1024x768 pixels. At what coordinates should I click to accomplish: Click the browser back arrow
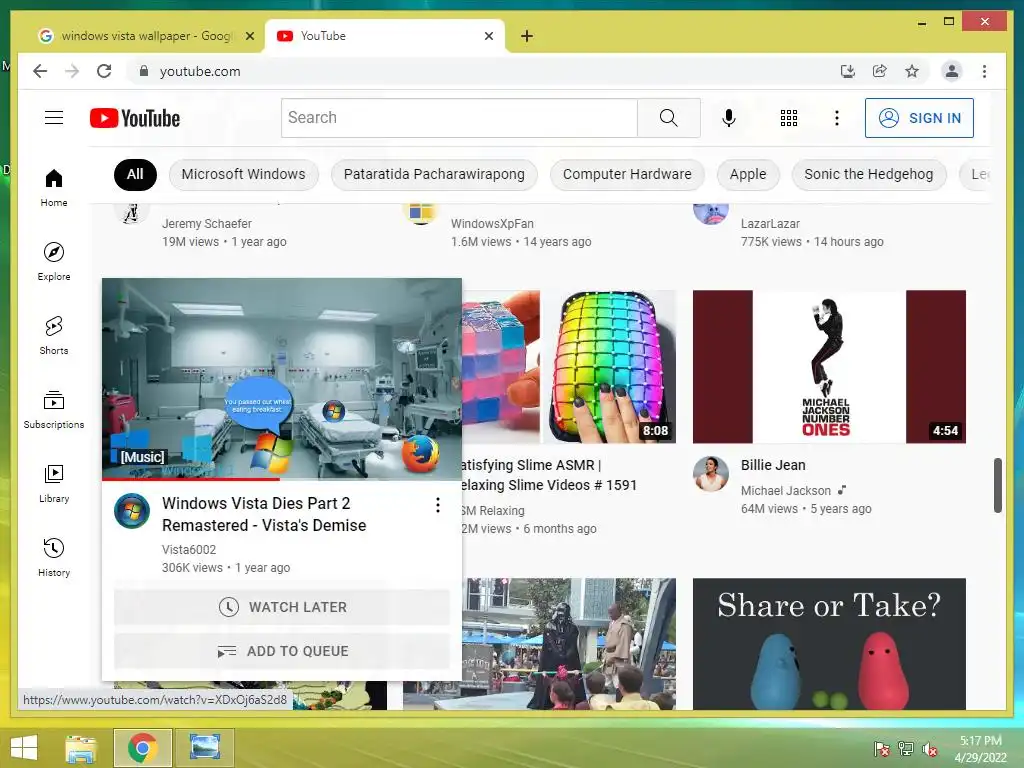40,71
